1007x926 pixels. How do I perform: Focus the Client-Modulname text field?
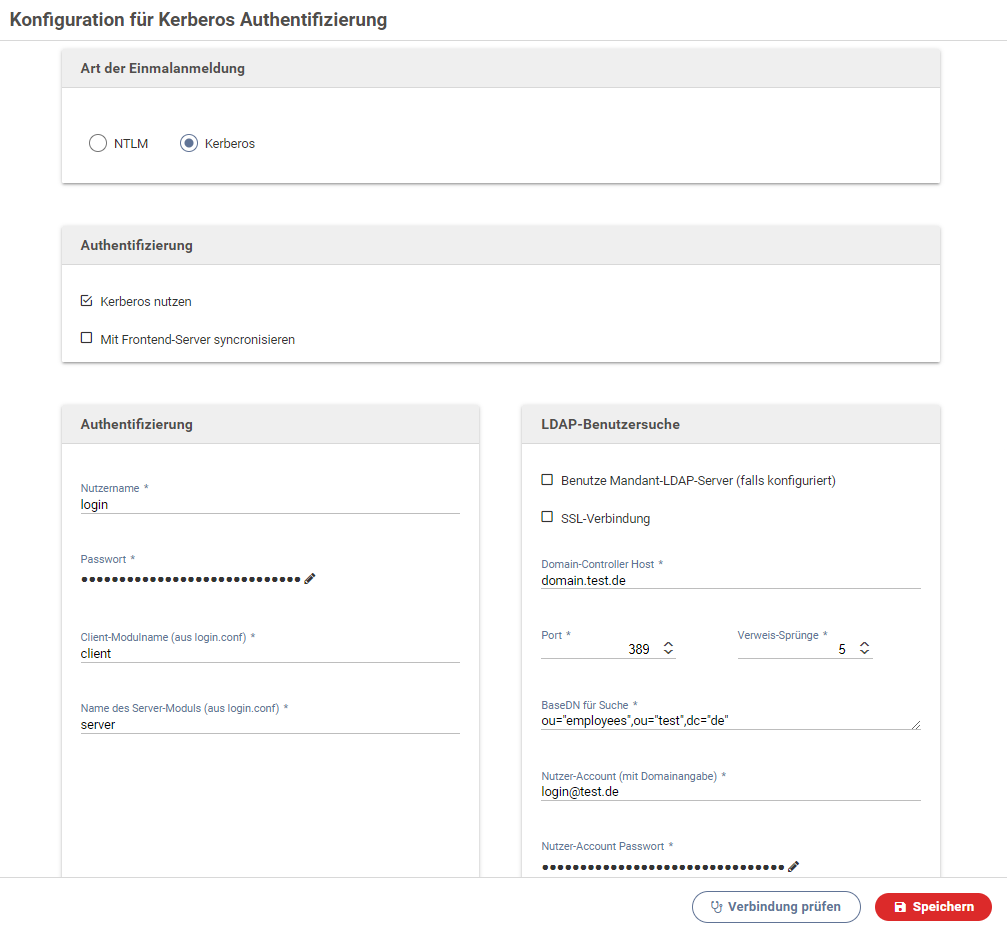click(269, 653)
